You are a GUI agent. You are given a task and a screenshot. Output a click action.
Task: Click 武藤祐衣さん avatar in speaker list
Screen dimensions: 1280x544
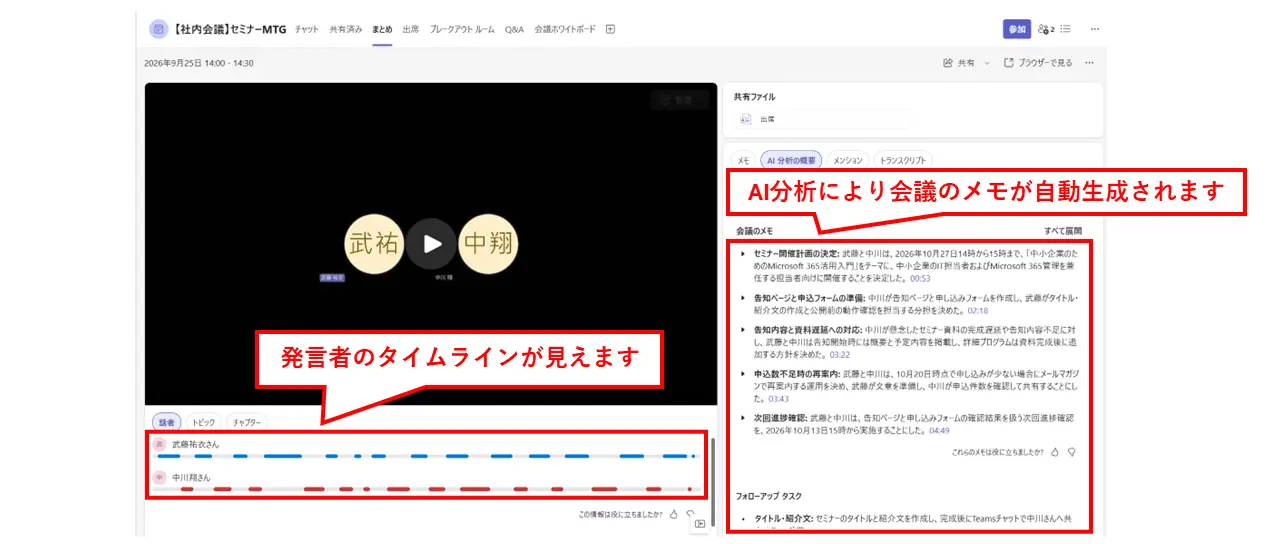point(159,443)
